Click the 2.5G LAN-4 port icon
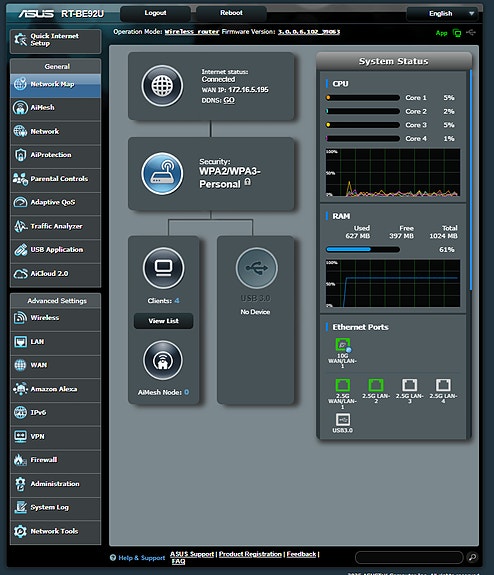494x575 pixels. click(x=443, y=385)
